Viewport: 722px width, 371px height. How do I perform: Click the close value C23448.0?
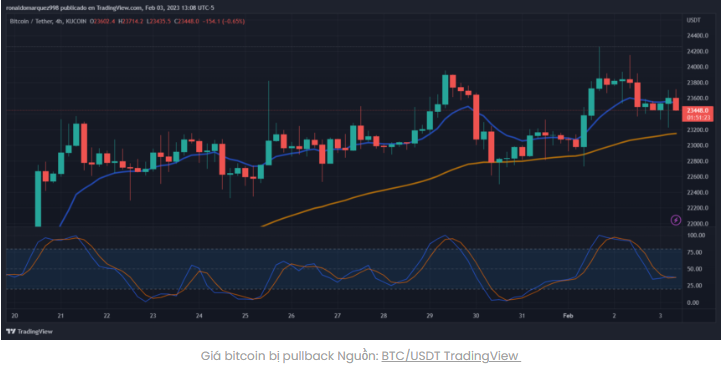(186, 21)
